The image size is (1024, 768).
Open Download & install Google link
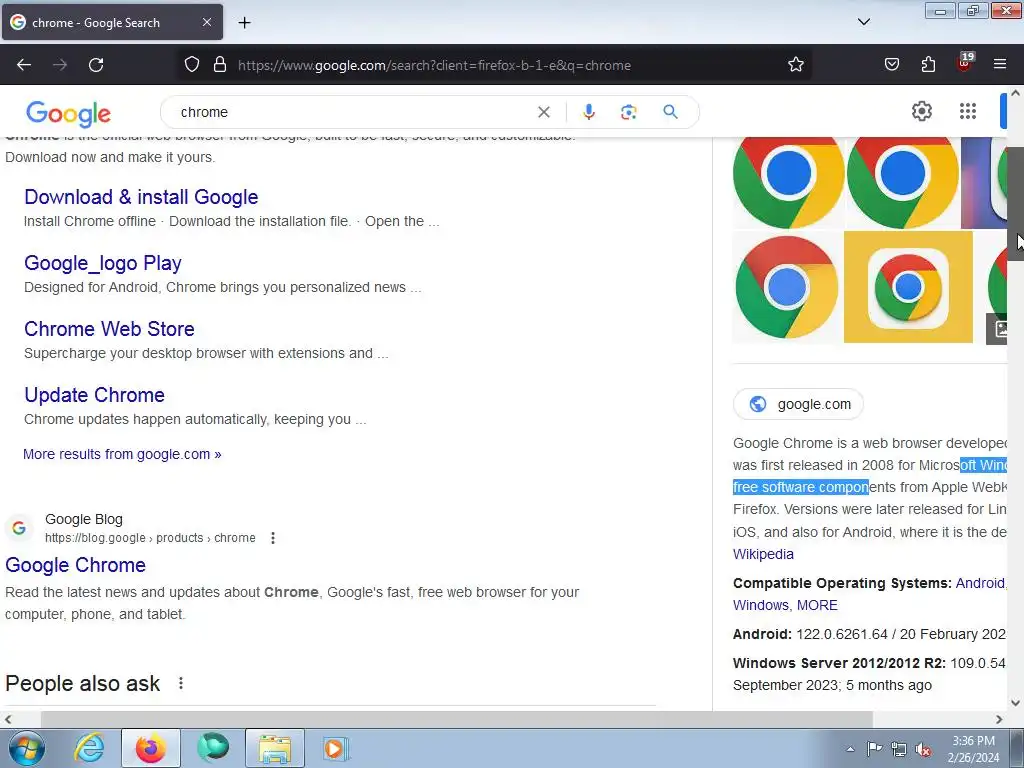click(x=141, y=197)
